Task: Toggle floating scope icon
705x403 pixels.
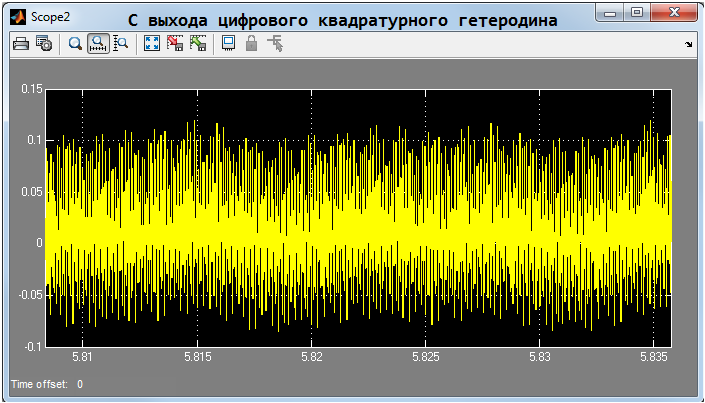Action: pos(229,44)
